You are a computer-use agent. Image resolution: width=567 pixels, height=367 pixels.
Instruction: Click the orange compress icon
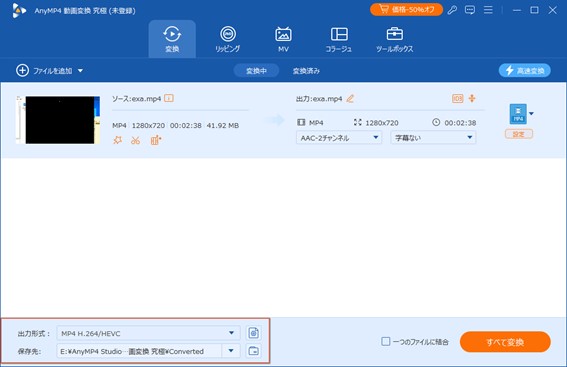pyautogui.click(x=472, y=98)
